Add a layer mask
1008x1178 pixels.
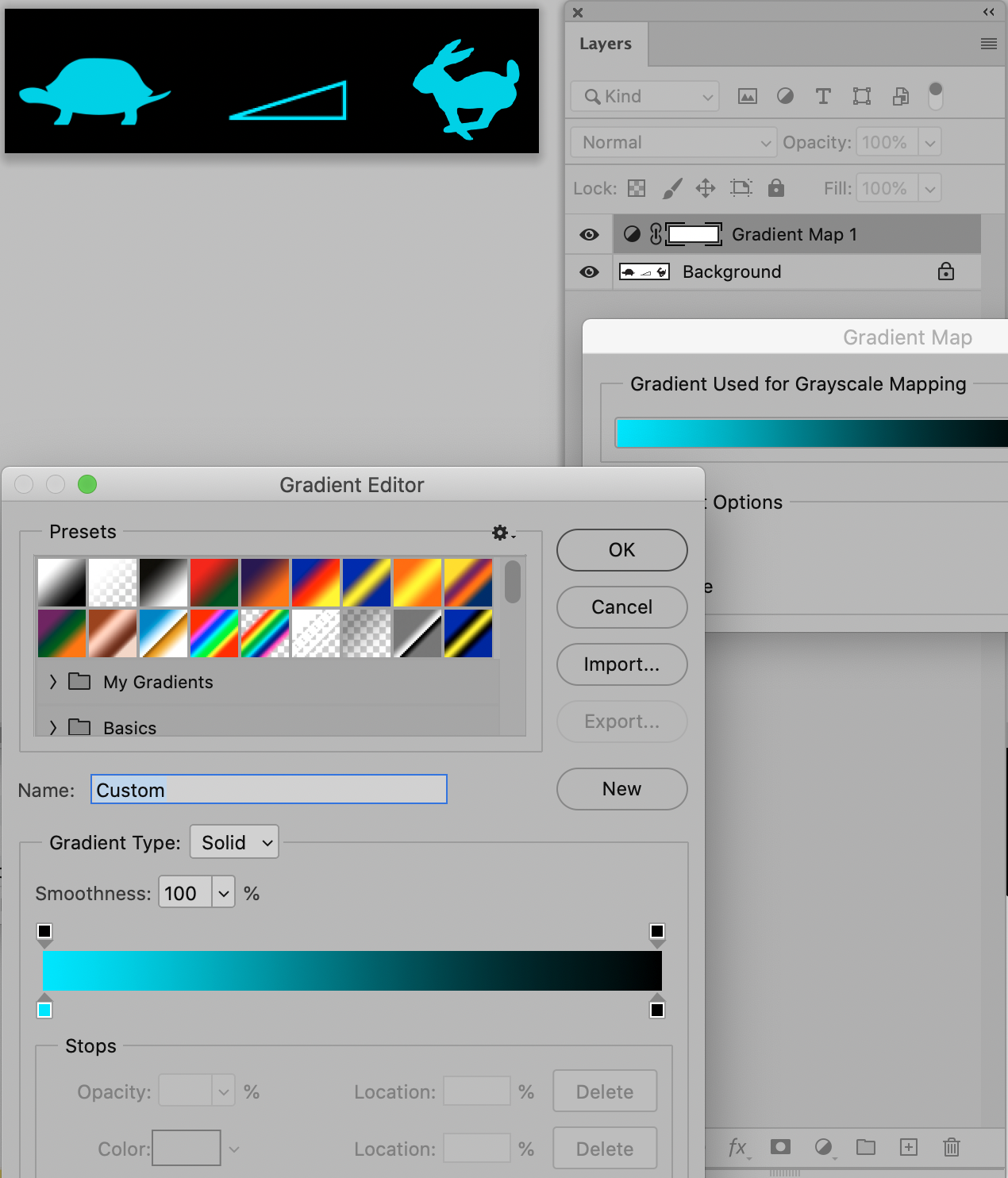pos(779,1147)
